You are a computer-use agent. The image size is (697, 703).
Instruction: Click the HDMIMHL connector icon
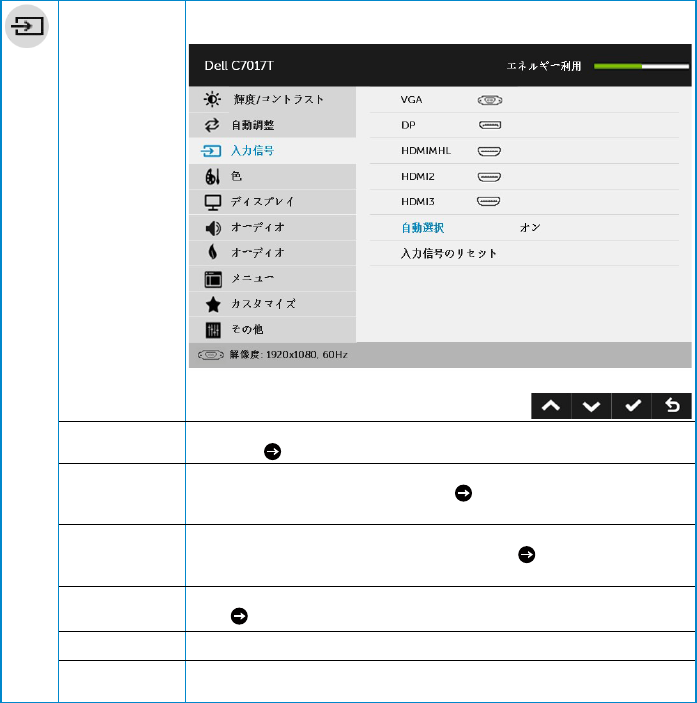pos(489,151)
